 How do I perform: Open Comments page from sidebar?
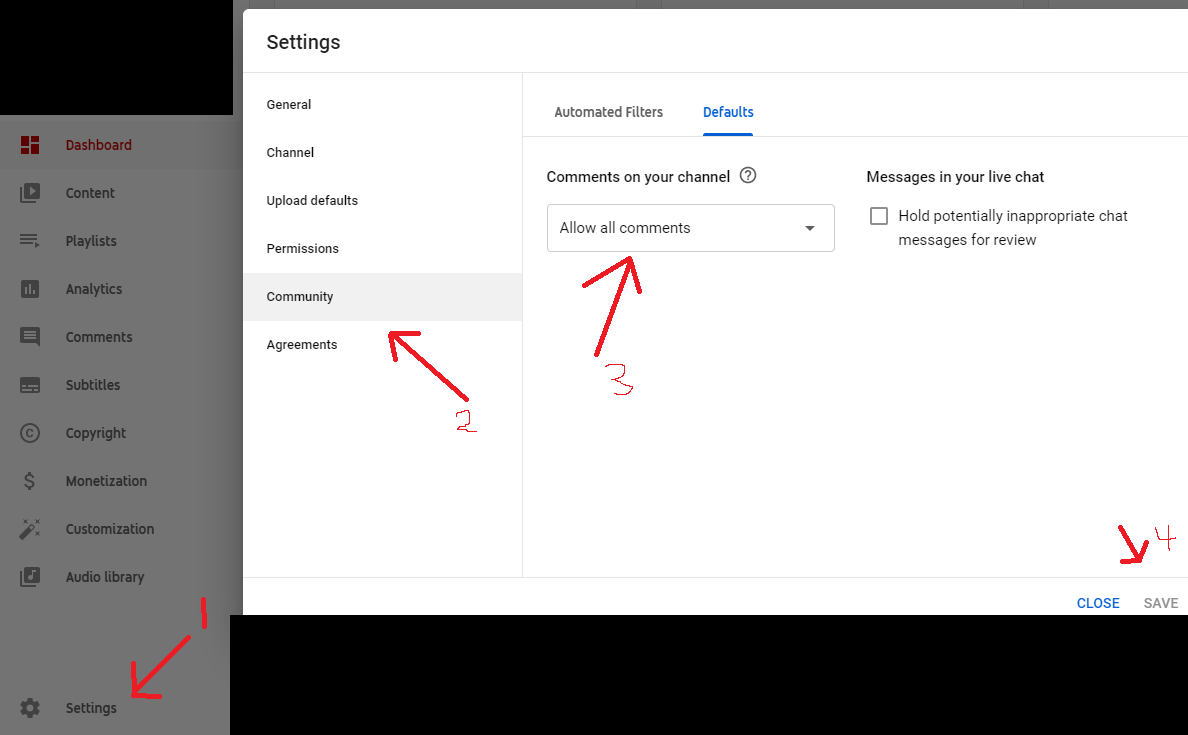(99, 337)
